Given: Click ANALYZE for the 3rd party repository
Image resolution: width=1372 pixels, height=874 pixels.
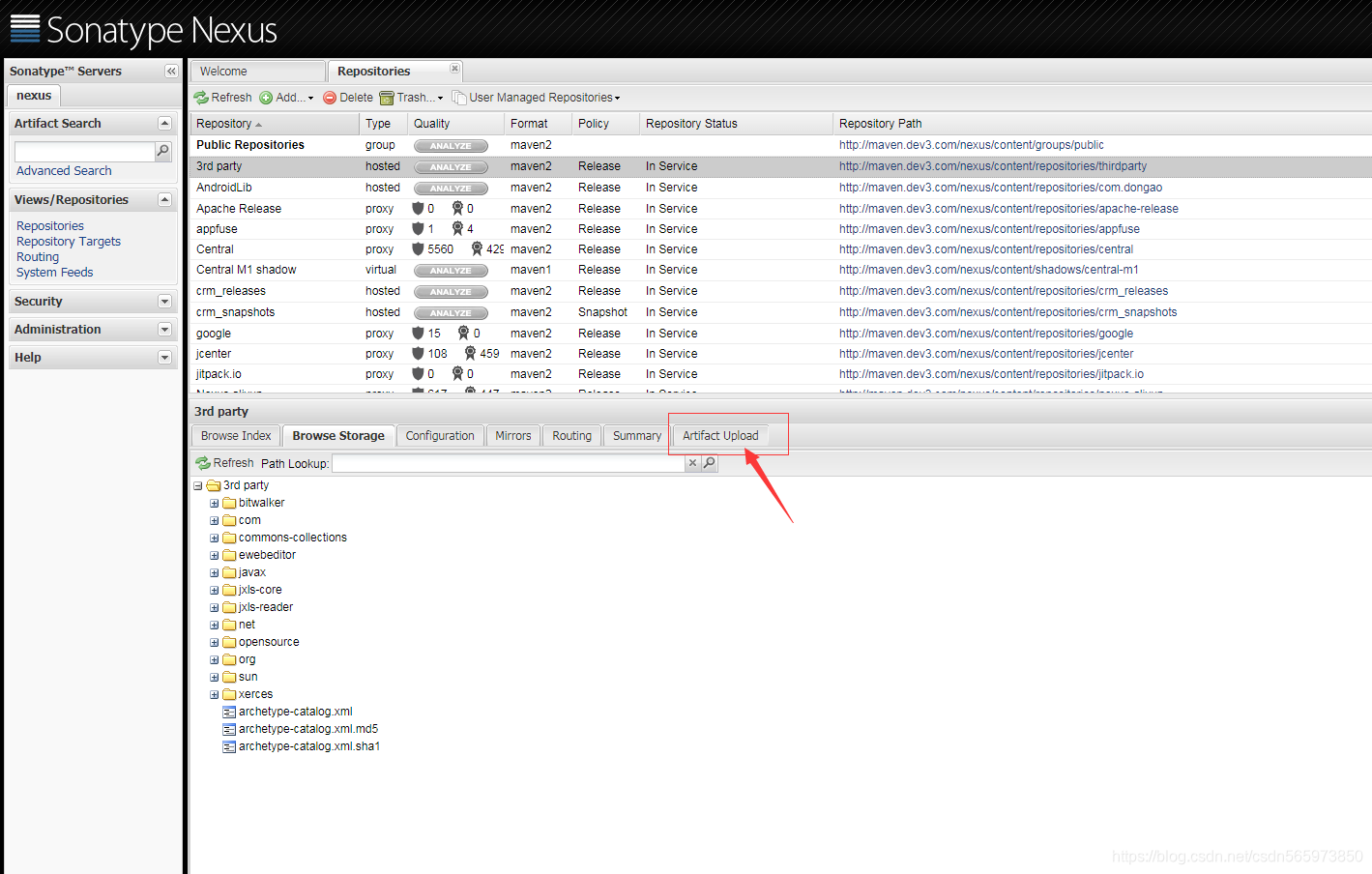Looking at the screenshot, I should click(451, 167).
